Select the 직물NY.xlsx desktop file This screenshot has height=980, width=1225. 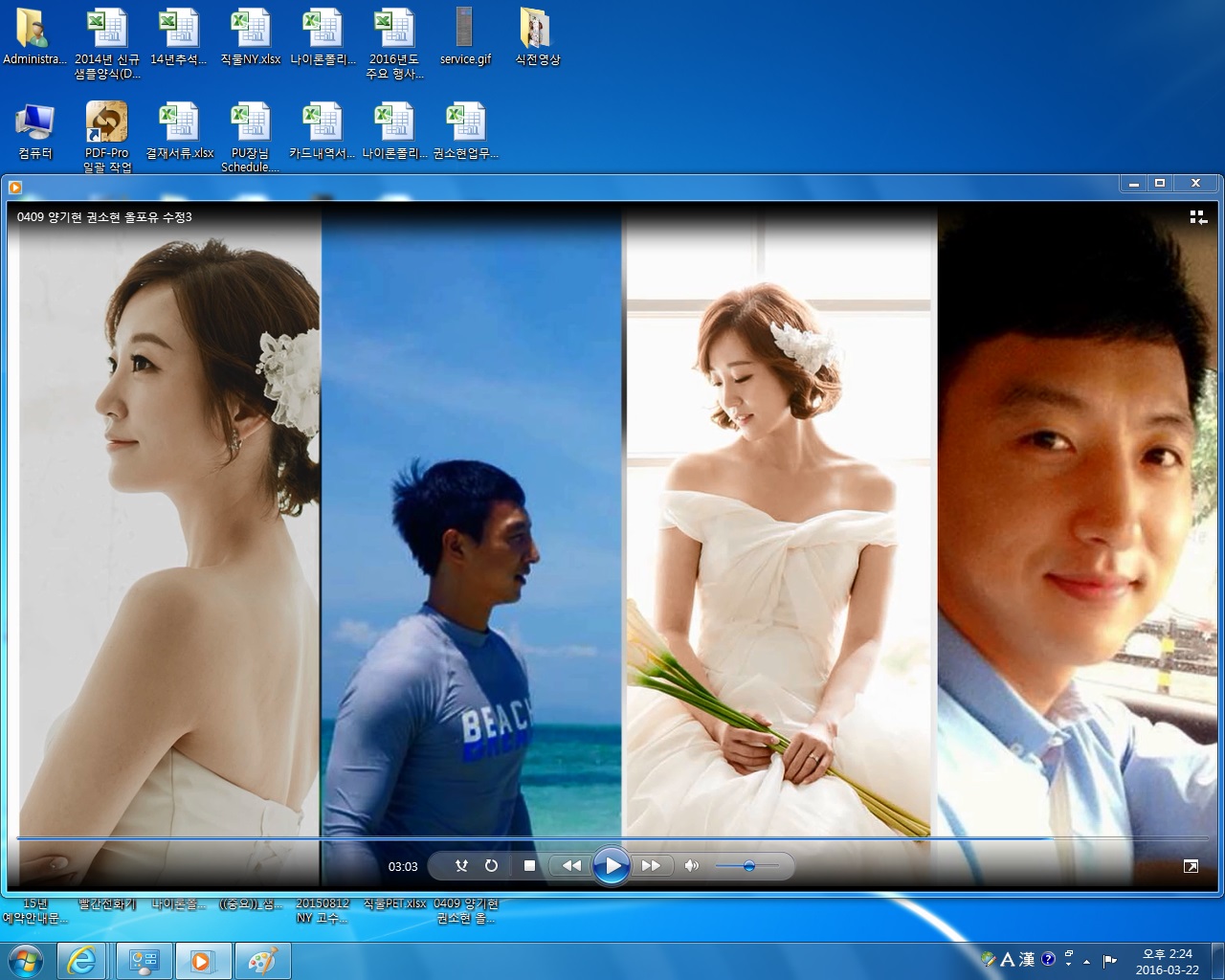tap(251, 36)
